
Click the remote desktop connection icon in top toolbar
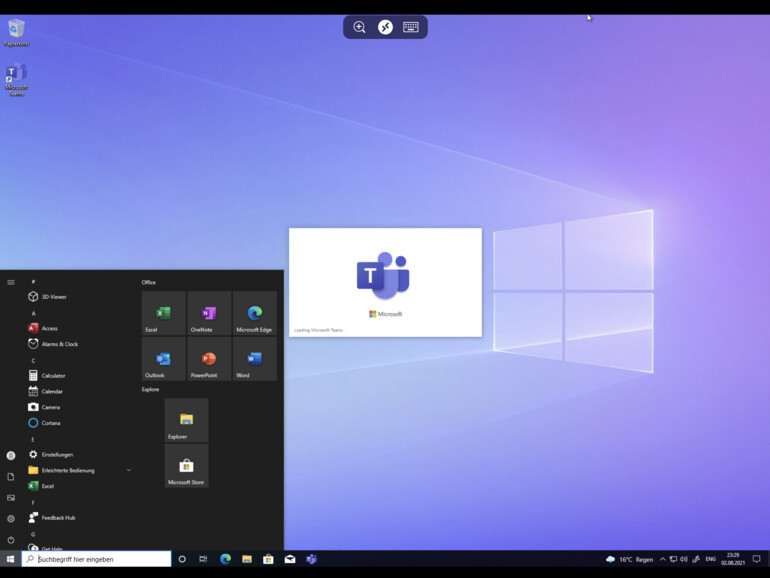click(x=385, y=27)
